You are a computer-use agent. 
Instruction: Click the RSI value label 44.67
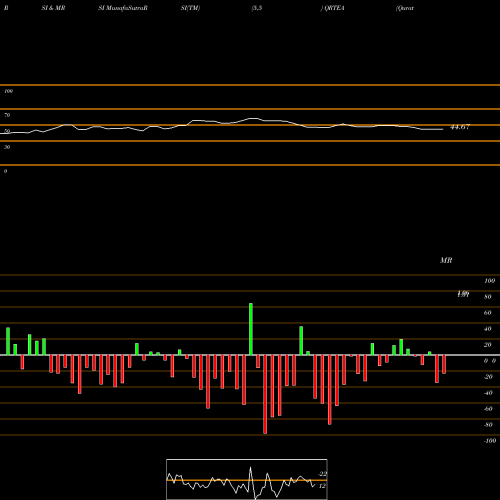(x=460, y=127)
